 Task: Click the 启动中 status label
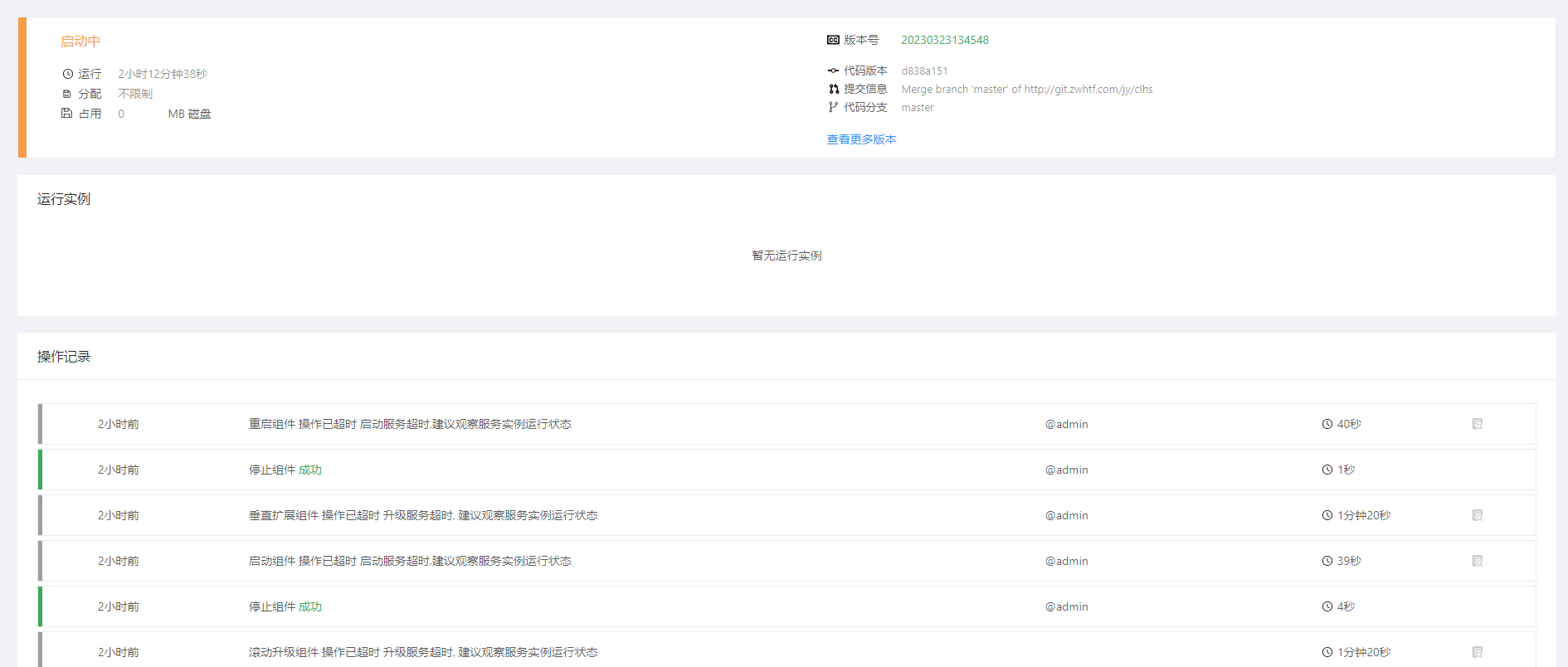80,41
